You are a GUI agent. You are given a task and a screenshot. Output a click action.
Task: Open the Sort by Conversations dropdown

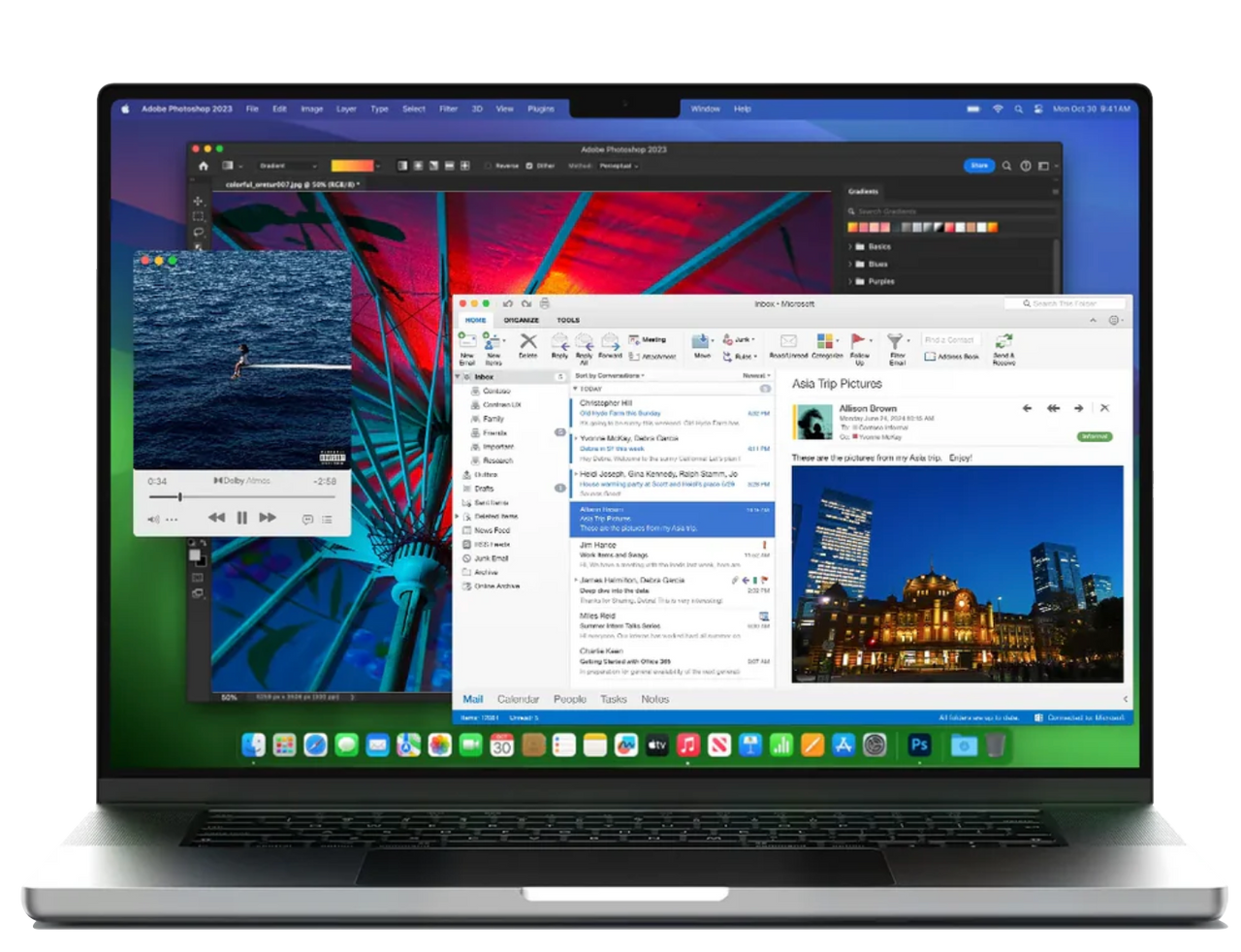[610, 375]
